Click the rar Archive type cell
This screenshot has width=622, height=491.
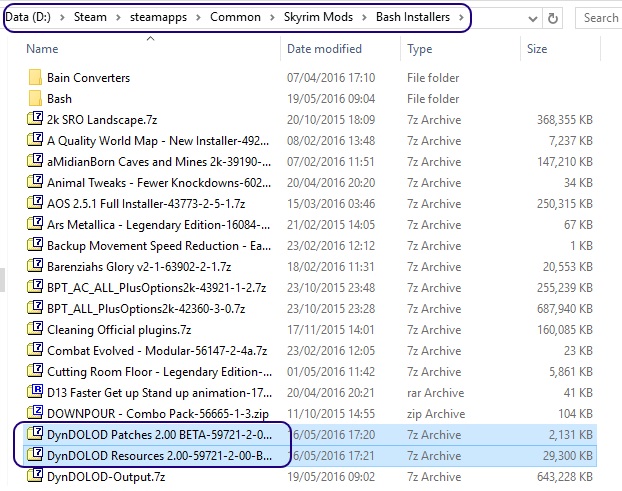click(x=435, y=393)
